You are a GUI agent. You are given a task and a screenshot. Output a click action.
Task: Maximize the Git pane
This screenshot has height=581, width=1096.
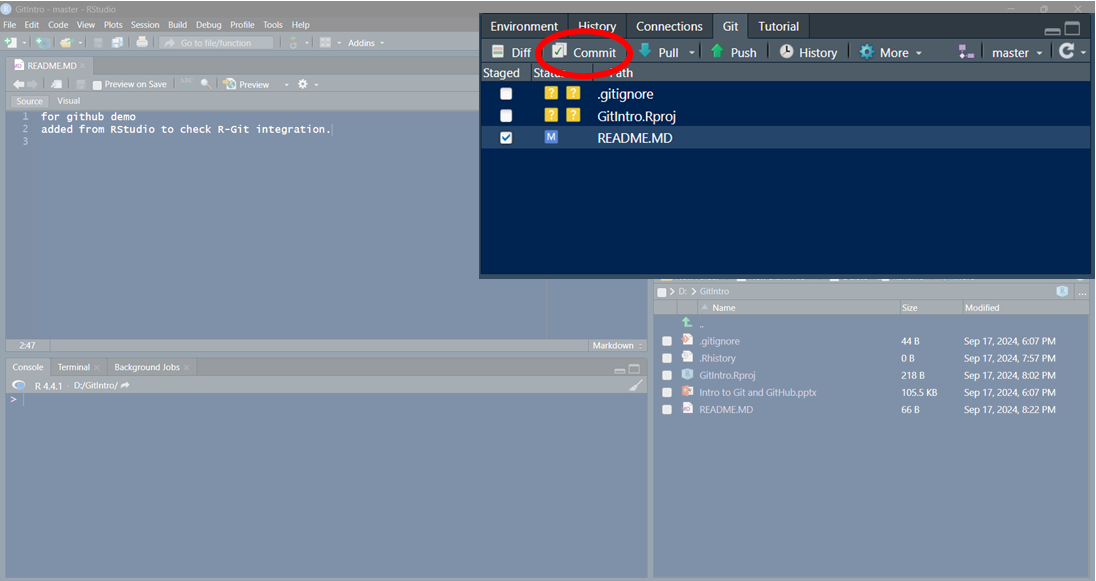[1072, 29]
